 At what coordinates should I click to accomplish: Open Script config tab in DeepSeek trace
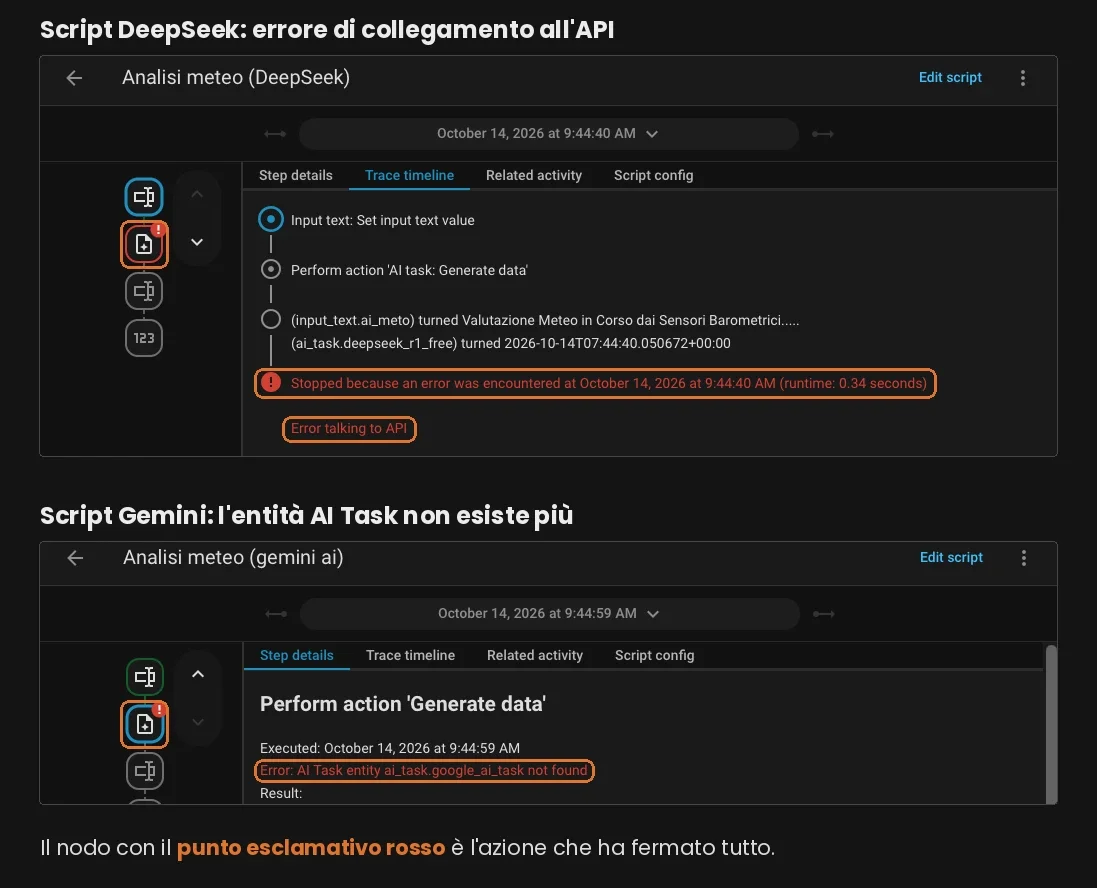[x=653, y=176]
